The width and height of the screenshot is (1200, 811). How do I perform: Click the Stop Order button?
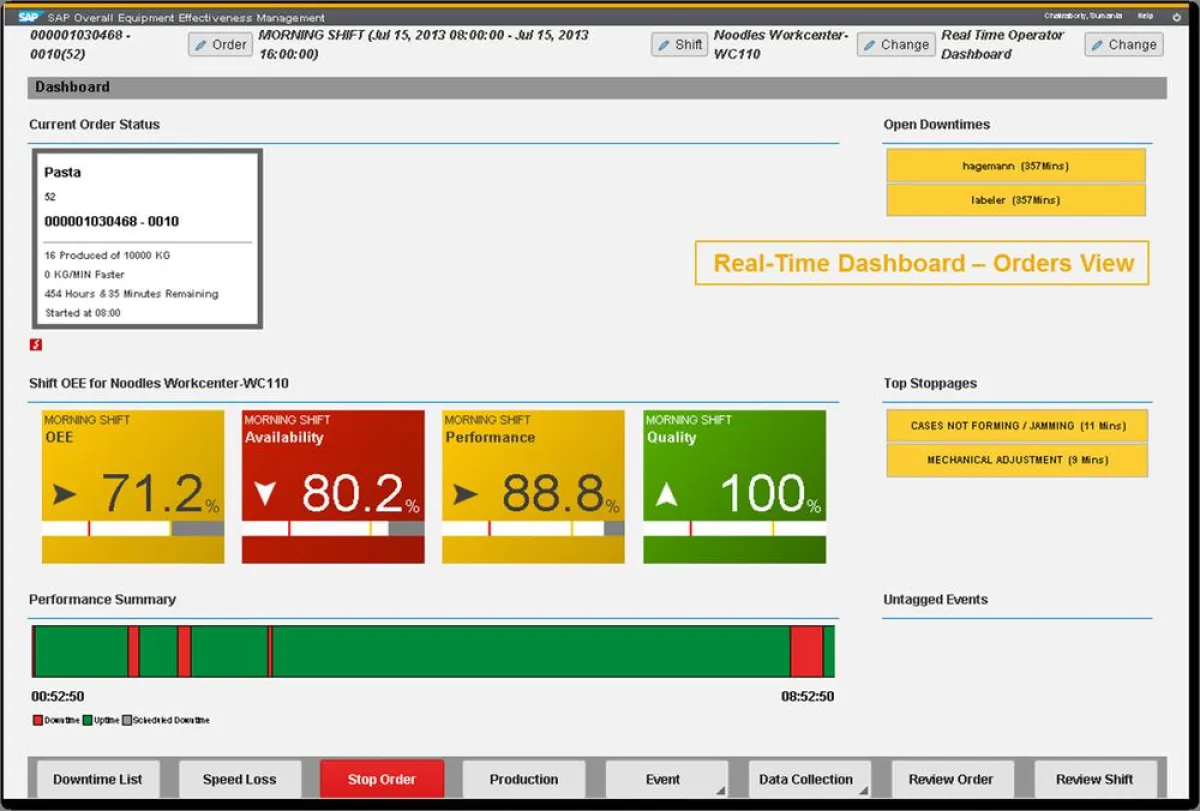382,778
